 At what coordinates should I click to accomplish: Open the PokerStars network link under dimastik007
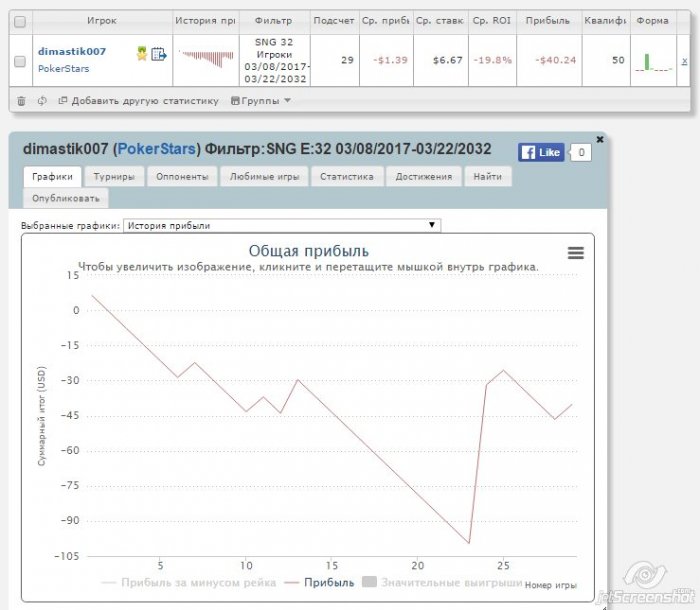63,69
